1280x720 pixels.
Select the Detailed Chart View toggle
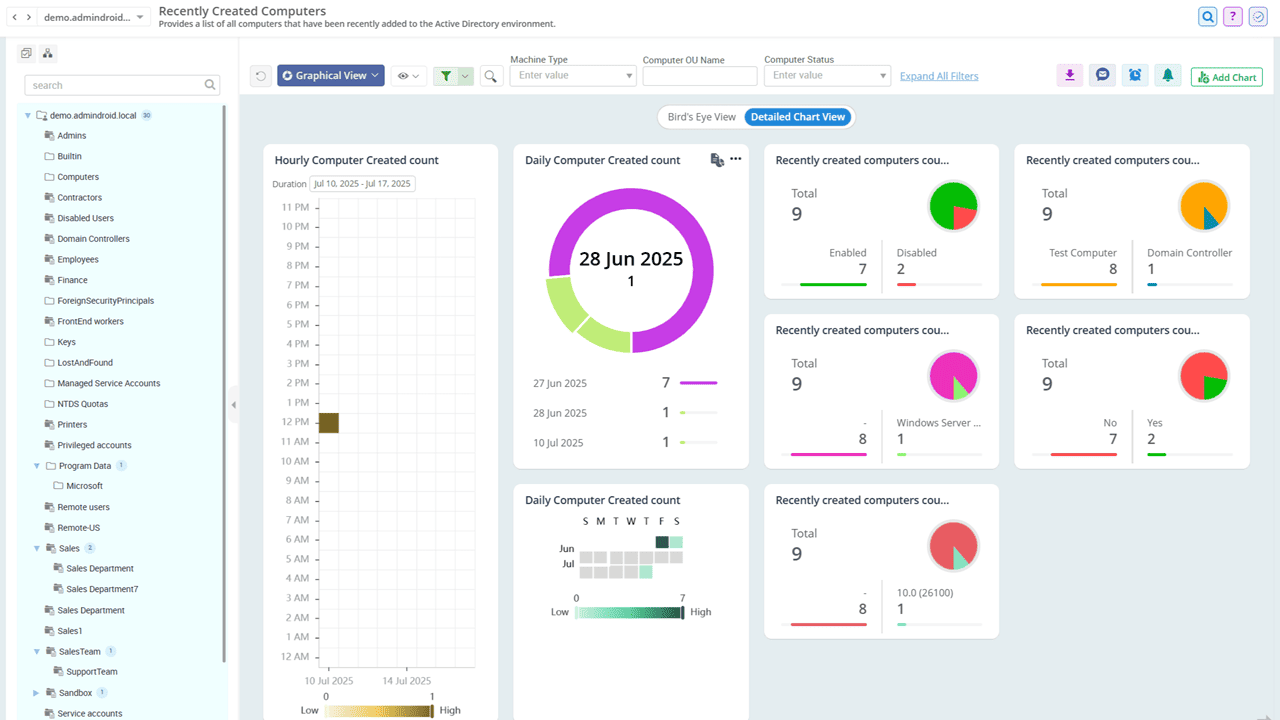798,117
